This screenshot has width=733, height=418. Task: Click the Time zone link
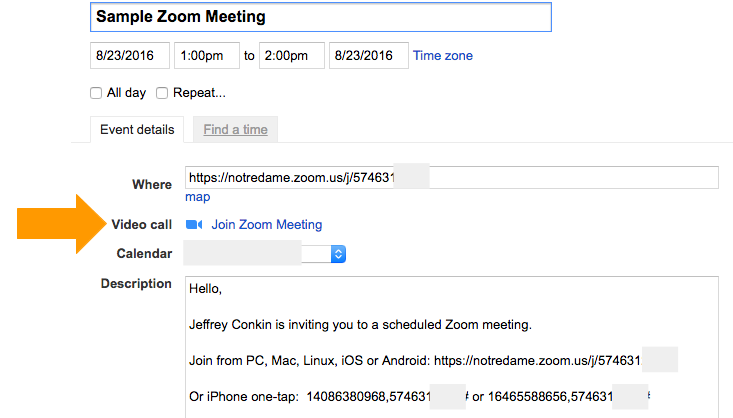tap(443, 56)
